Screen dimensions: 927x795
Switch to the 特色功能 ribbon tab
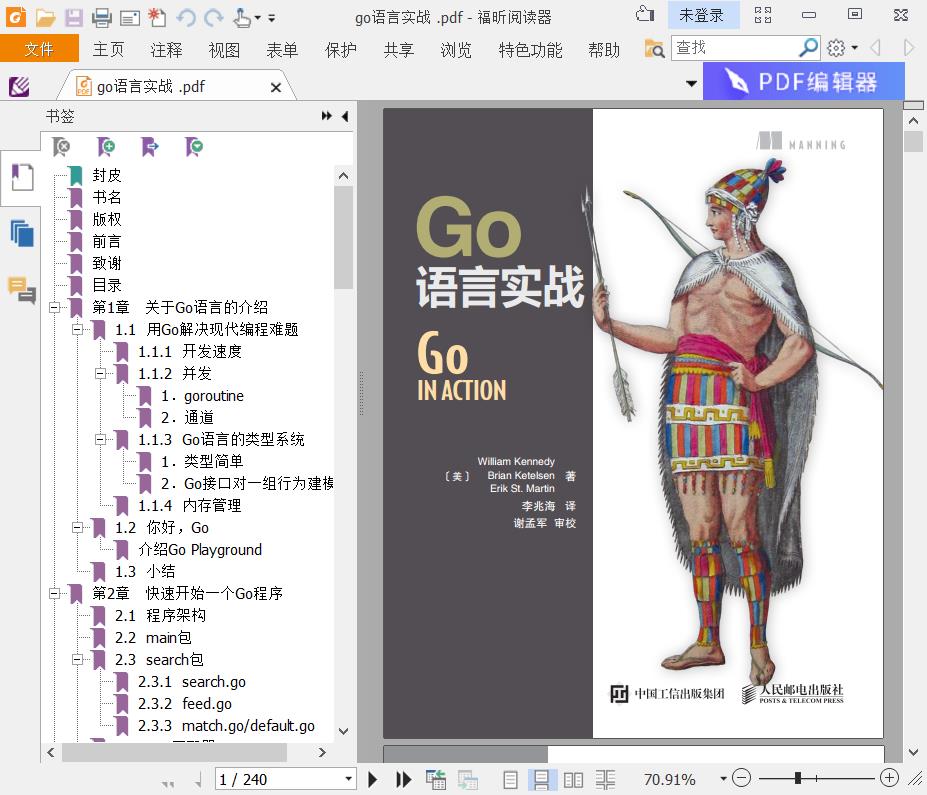(530, 49)
